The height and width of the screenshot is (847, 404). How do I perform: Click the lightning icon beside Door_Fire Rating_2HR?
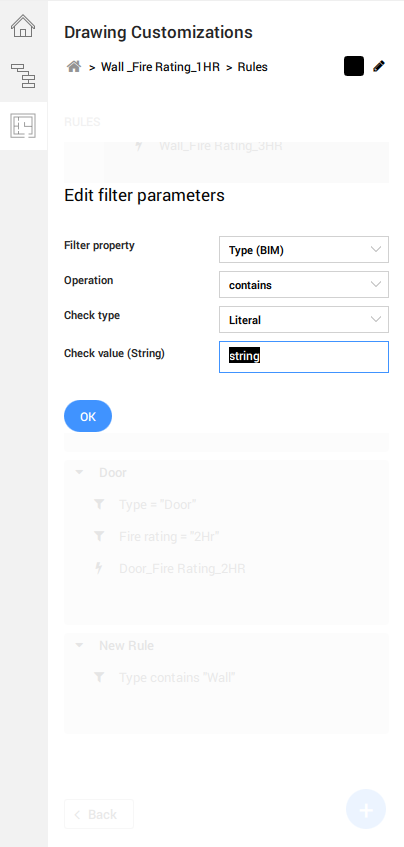(99, 568)
